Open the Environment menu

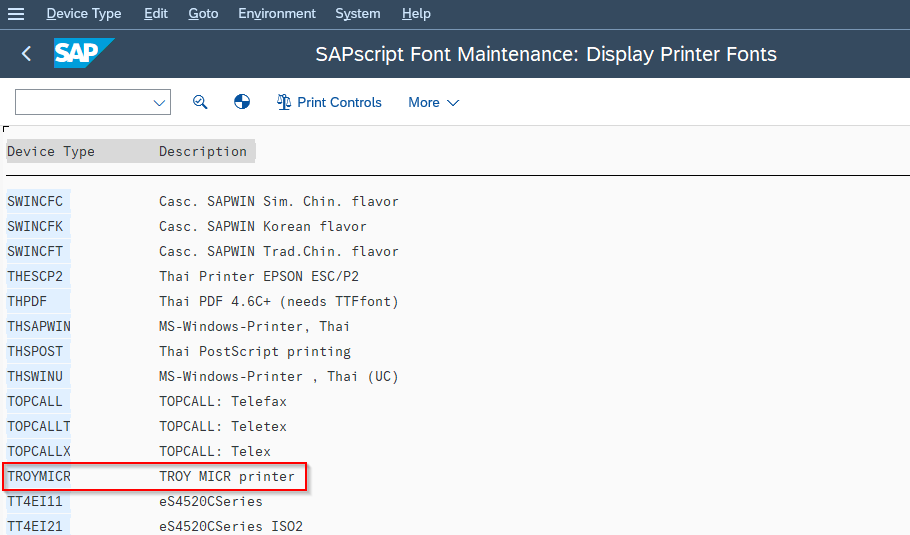(277, 13)
